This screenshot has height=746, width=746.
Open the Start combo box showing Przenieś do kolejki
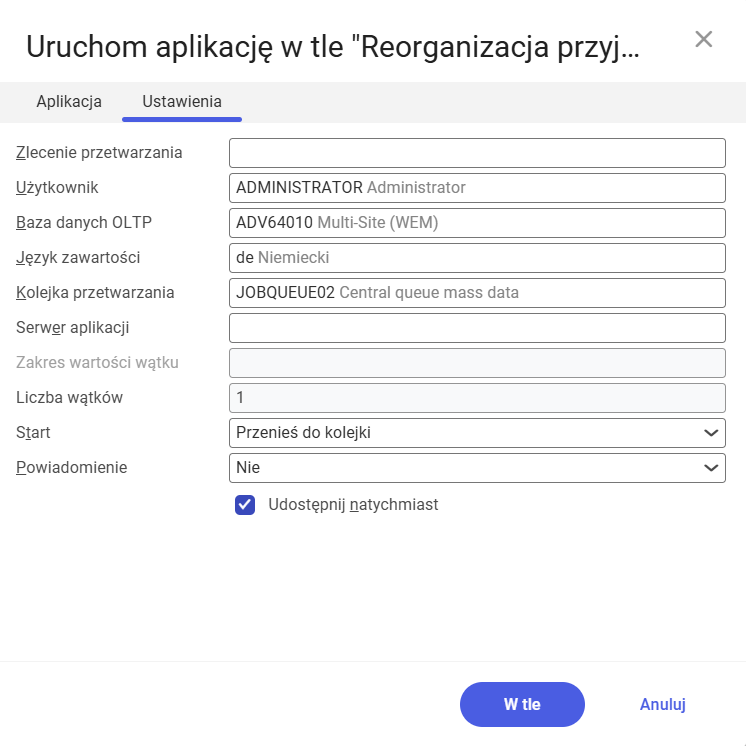click(x=465, y=433)
